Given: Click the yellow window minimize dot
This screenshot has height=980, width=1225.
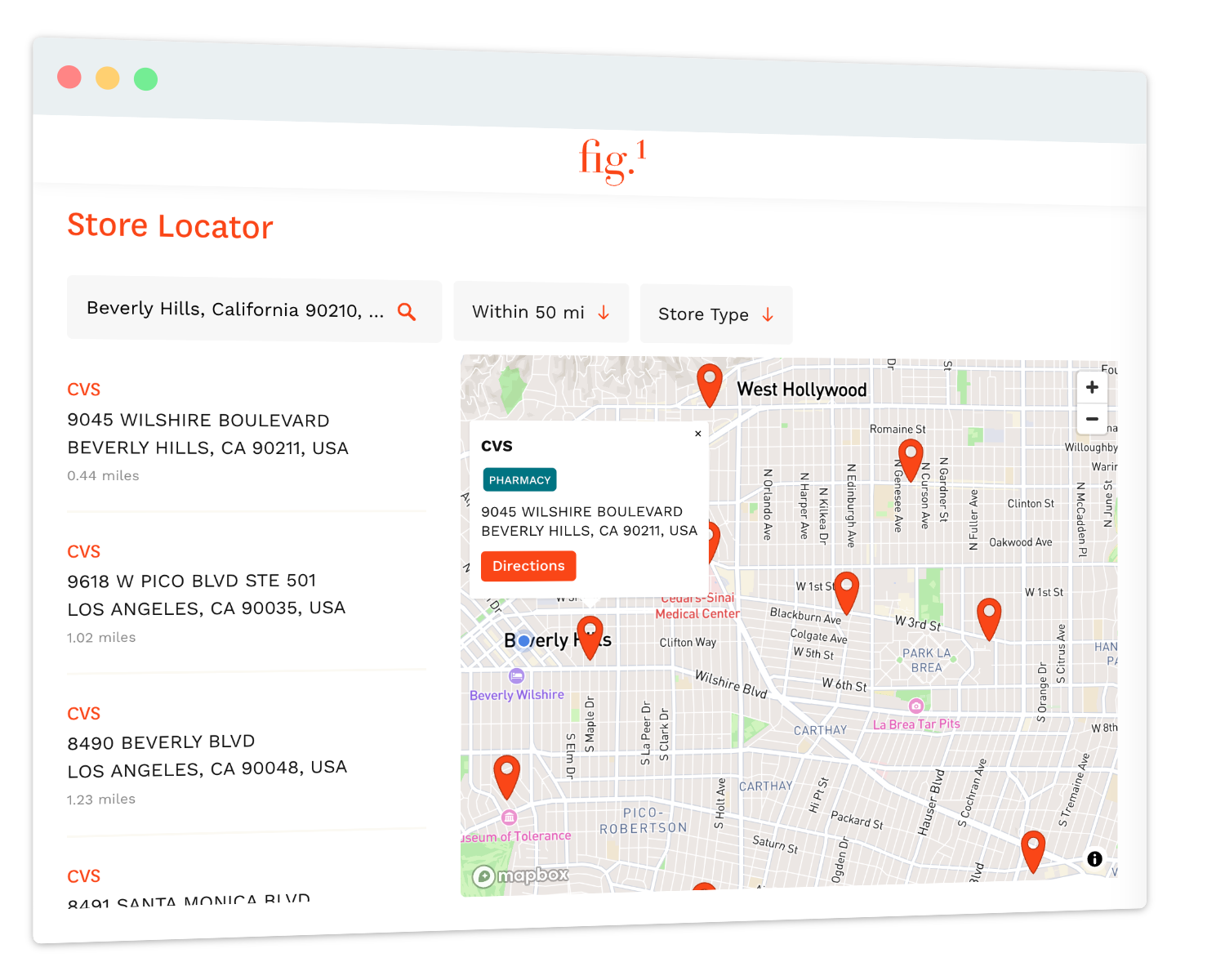Looking at the screenshot, I should tap(108, 78).
